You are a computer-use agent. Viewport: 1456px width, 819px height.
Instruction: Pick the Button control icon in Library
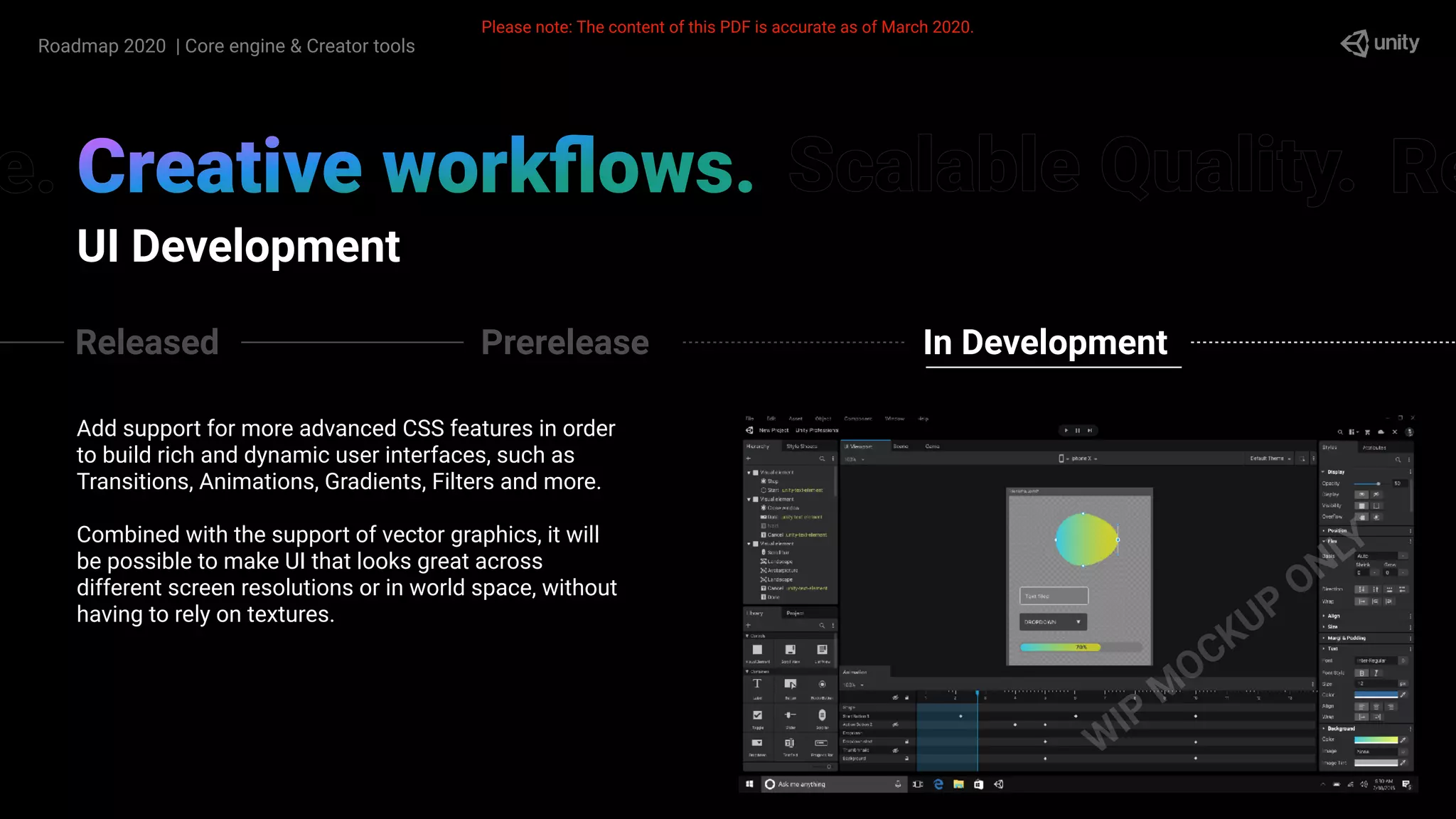click(x=791, y=684)
